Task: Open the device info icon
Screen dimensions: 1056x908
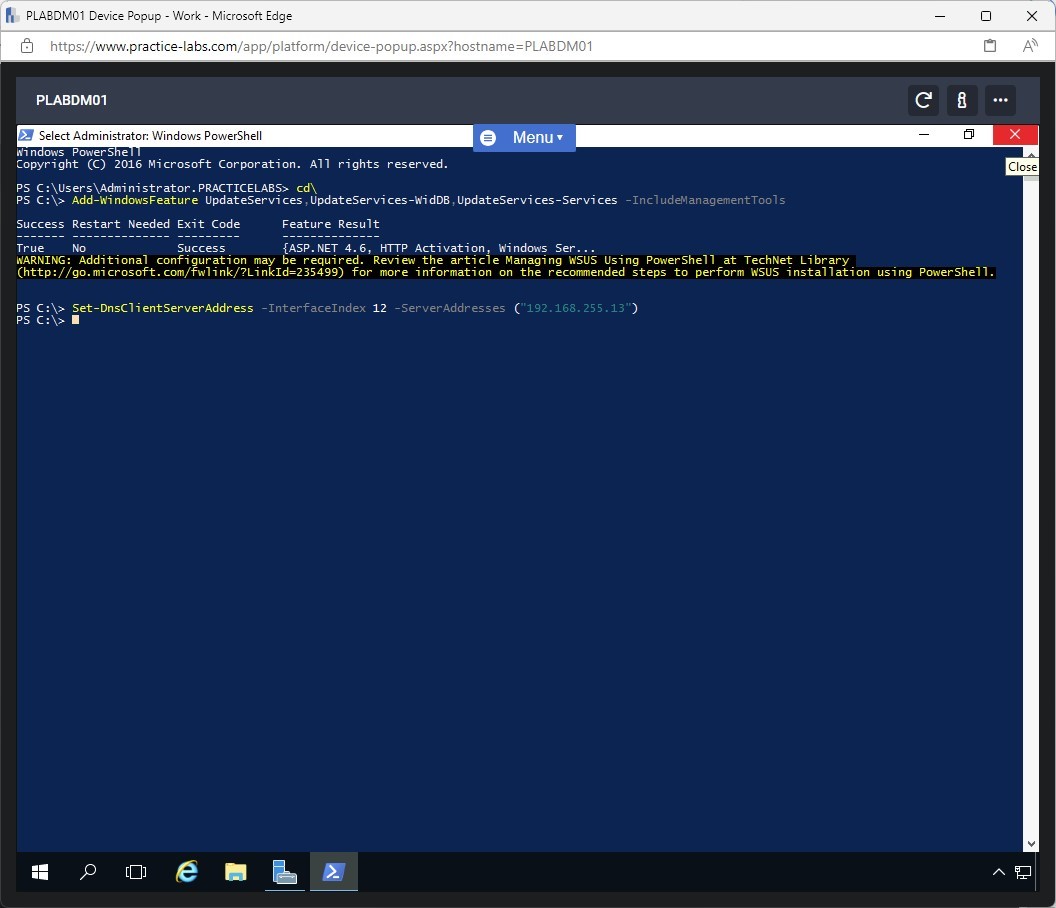Action: pyautogui.click(x=961, y=100)
